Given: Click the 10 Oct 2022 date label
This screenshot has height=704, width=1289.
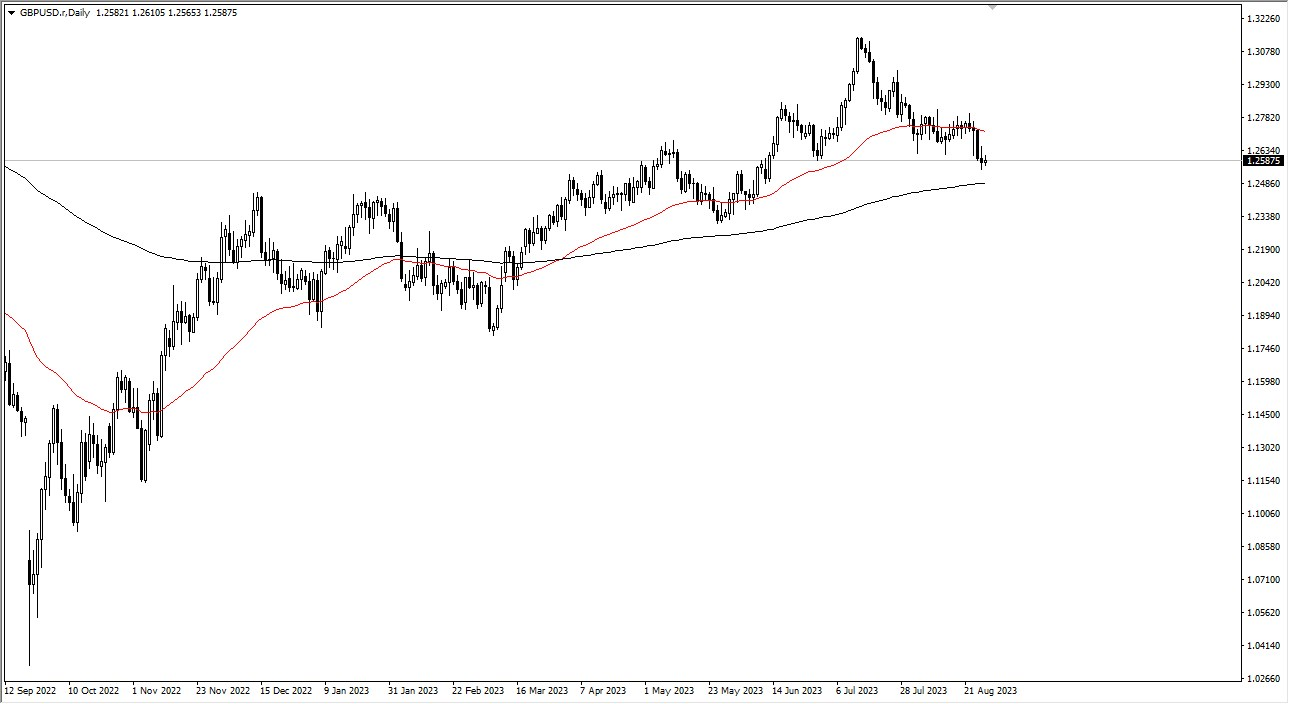Looking at the screenshot, I should pyautogui.click(x=94, y=691).
